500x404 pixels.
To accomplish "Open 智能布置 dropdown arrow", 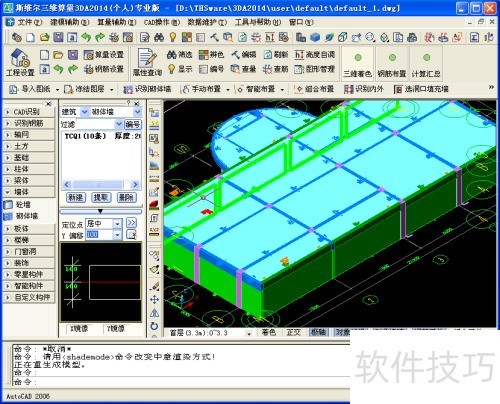I will point(282,90).
